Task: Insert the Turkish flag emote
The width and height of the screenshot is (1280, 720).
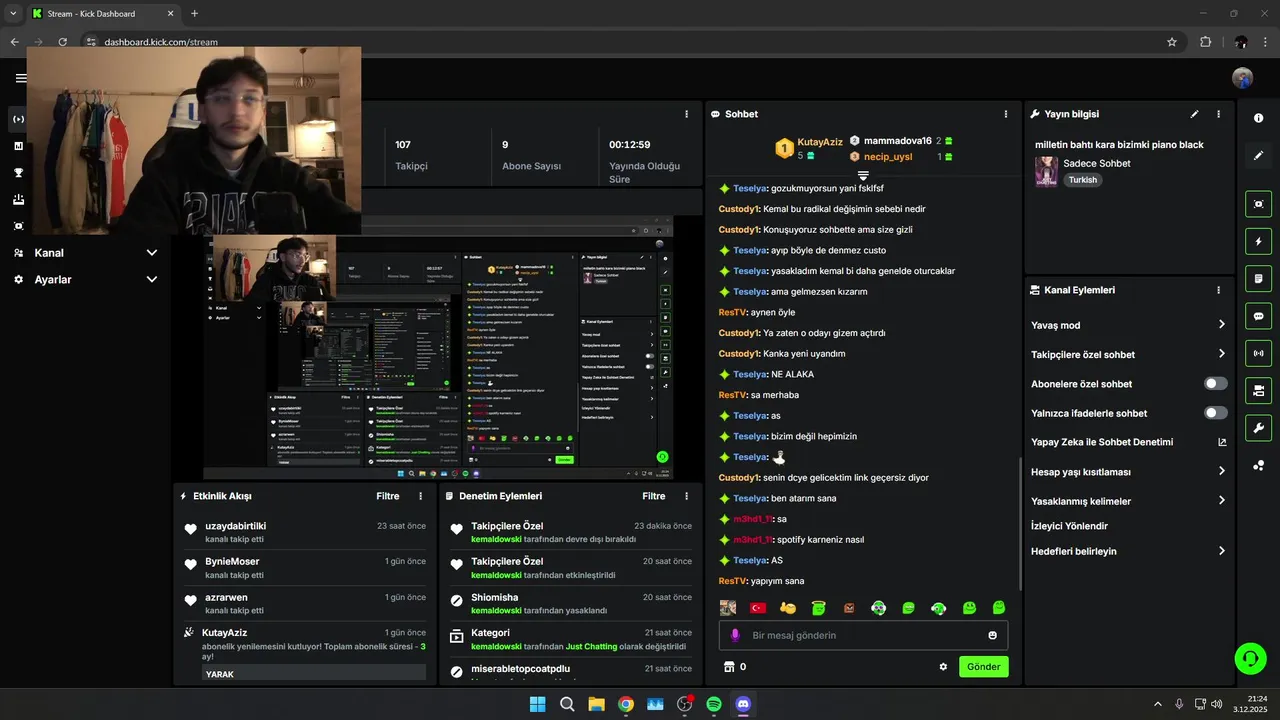Action: click(x=758, y=608)
